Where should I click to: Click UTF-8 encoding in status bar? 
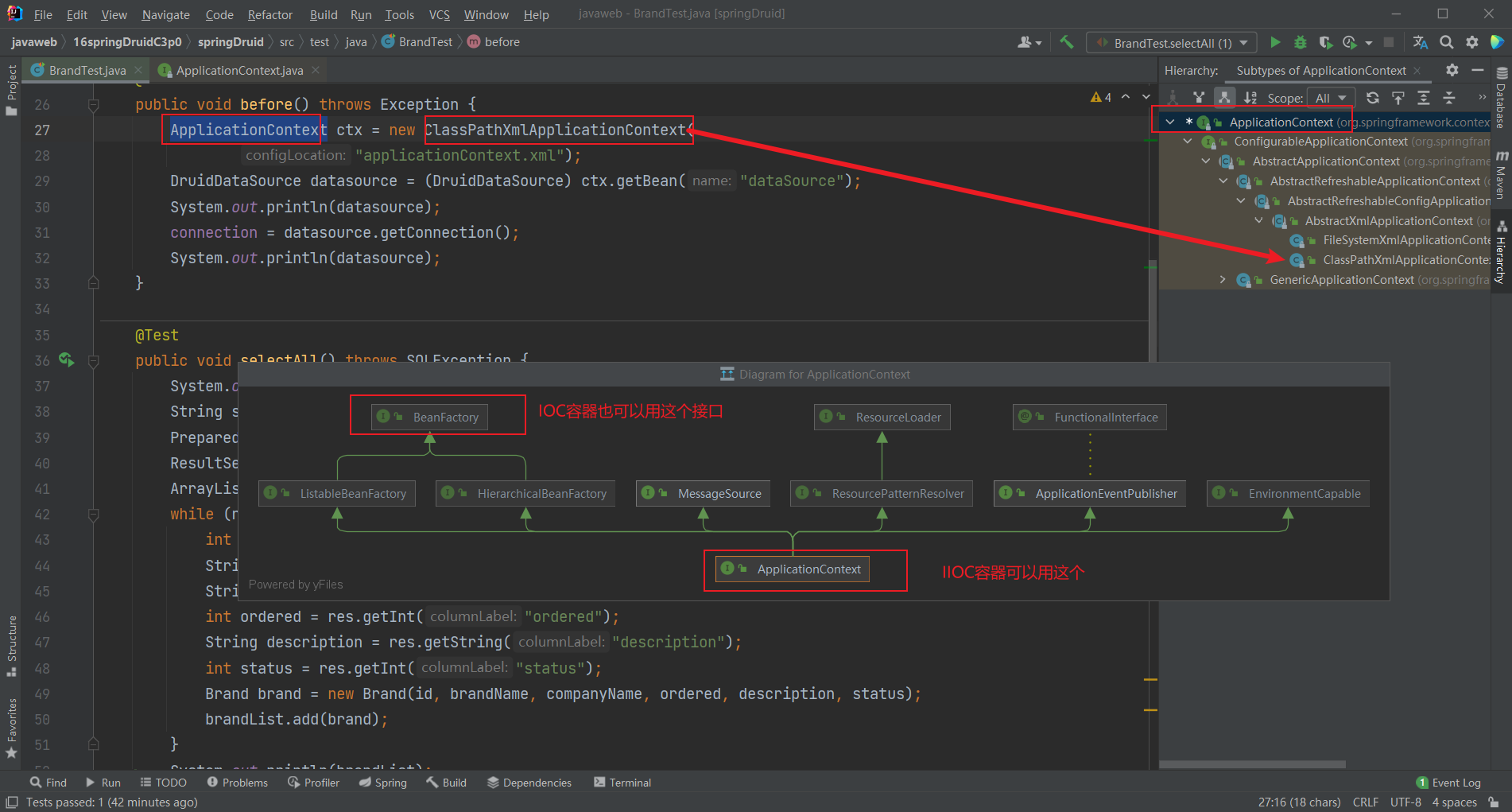tap(1405, 802)
